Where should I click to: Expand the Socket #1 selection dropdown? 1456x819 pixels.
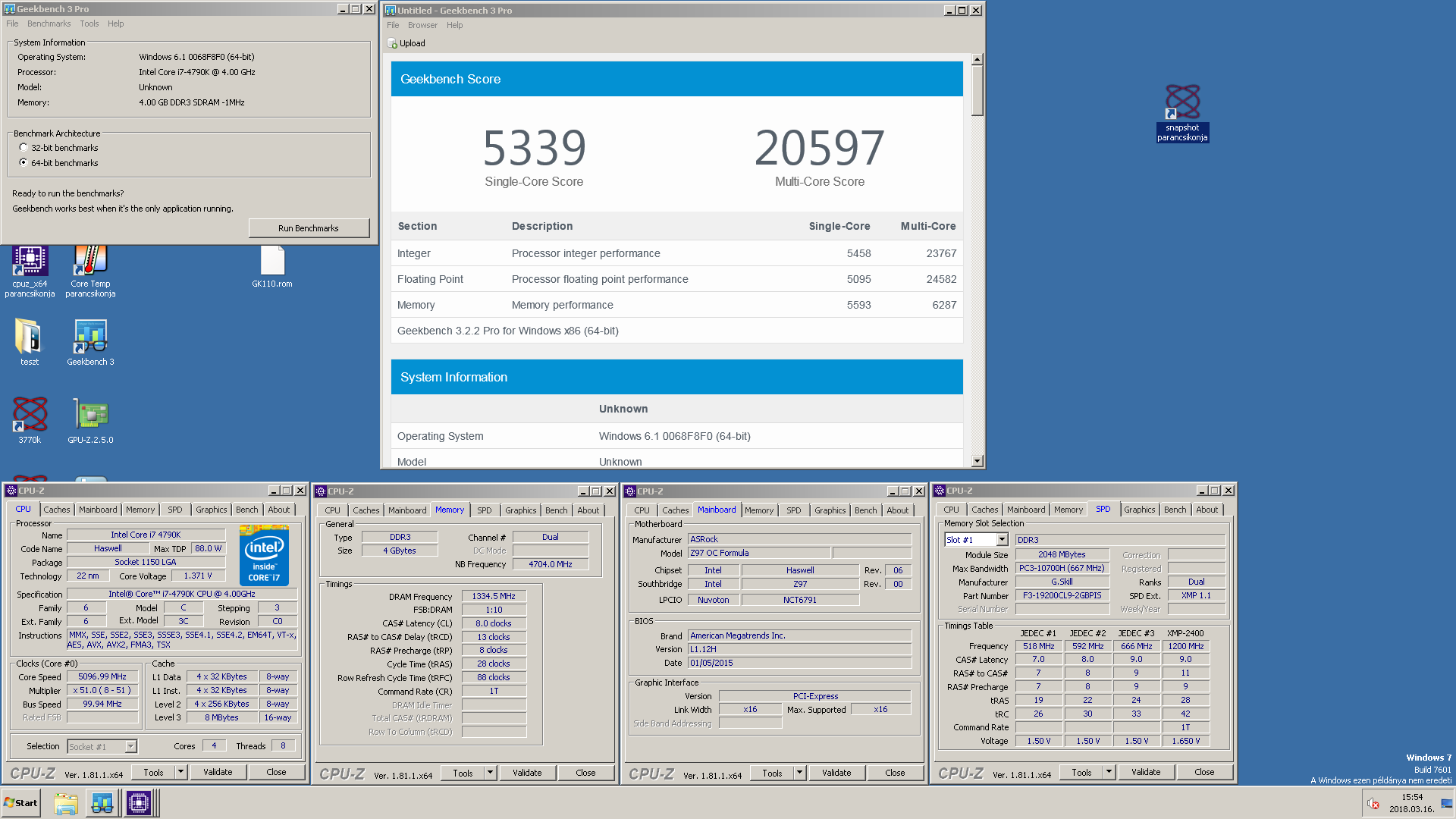(130, 747)
